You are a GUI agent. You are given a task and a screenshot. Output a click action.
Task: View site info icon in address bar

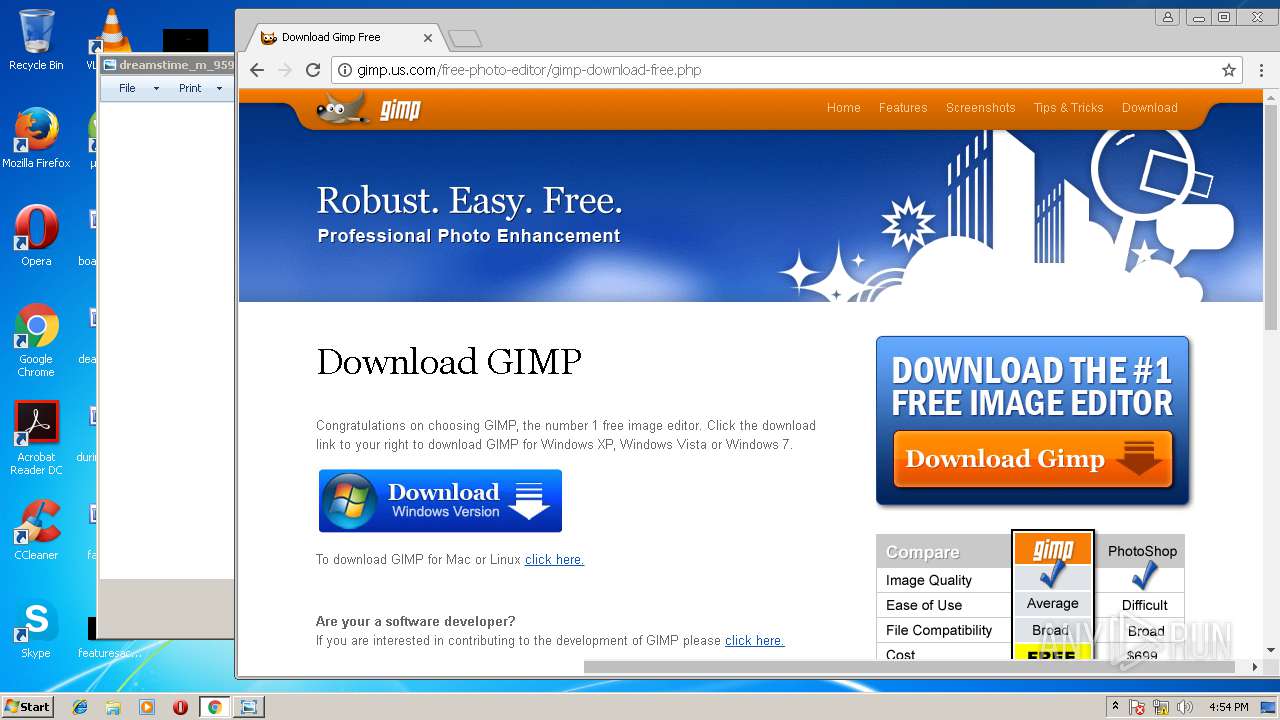344,70
